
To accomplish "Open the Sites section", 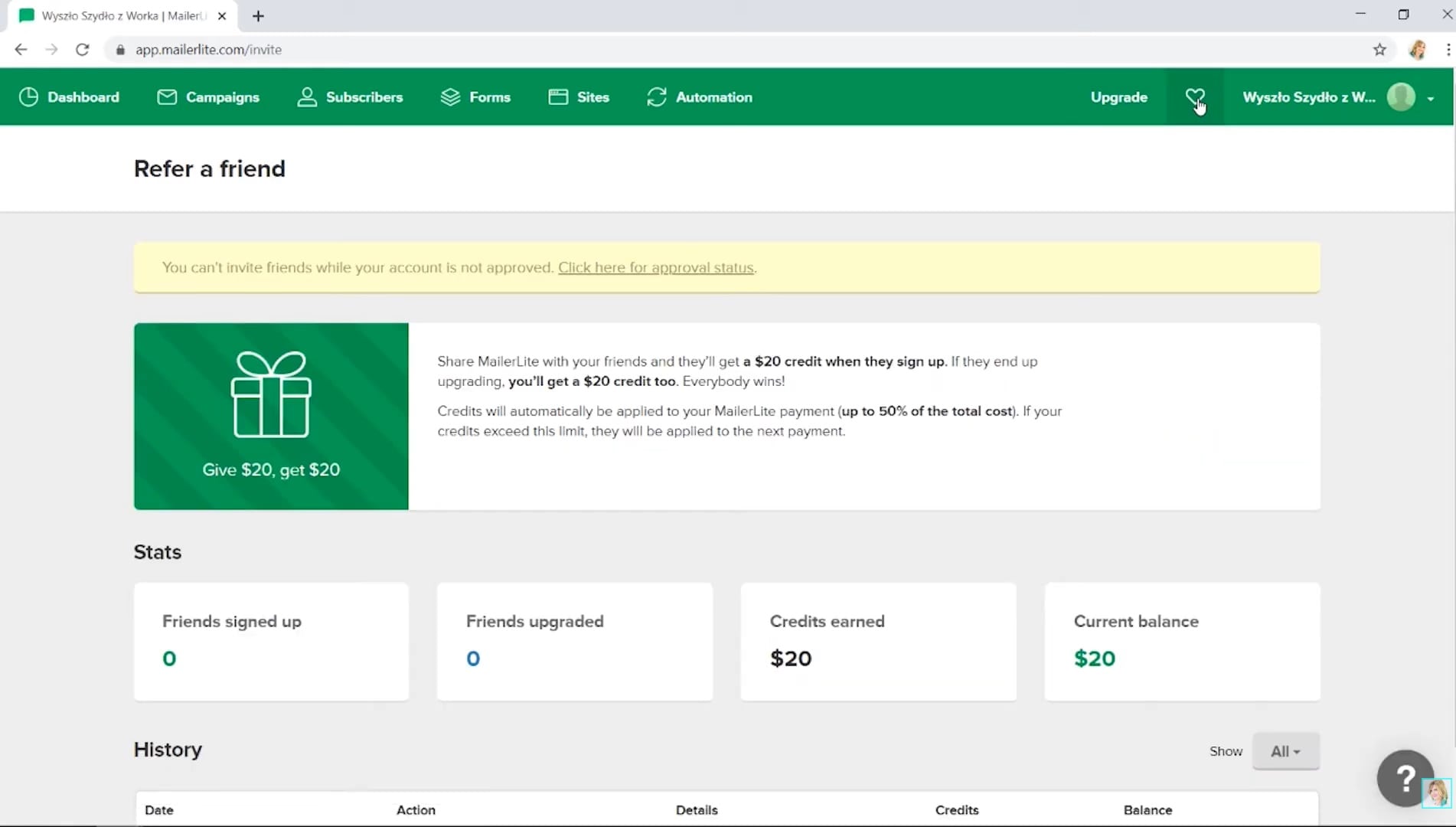I will [579, 97].
